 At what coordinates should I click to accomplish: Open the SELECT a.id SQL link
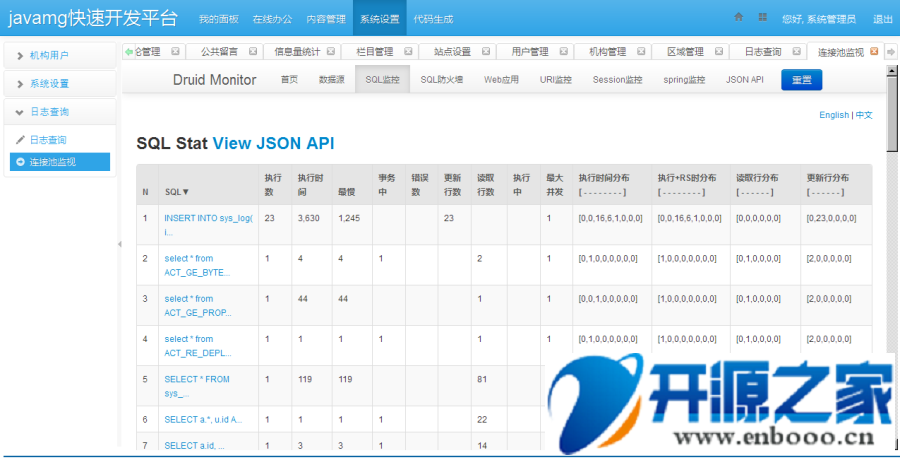coord(194,446)
